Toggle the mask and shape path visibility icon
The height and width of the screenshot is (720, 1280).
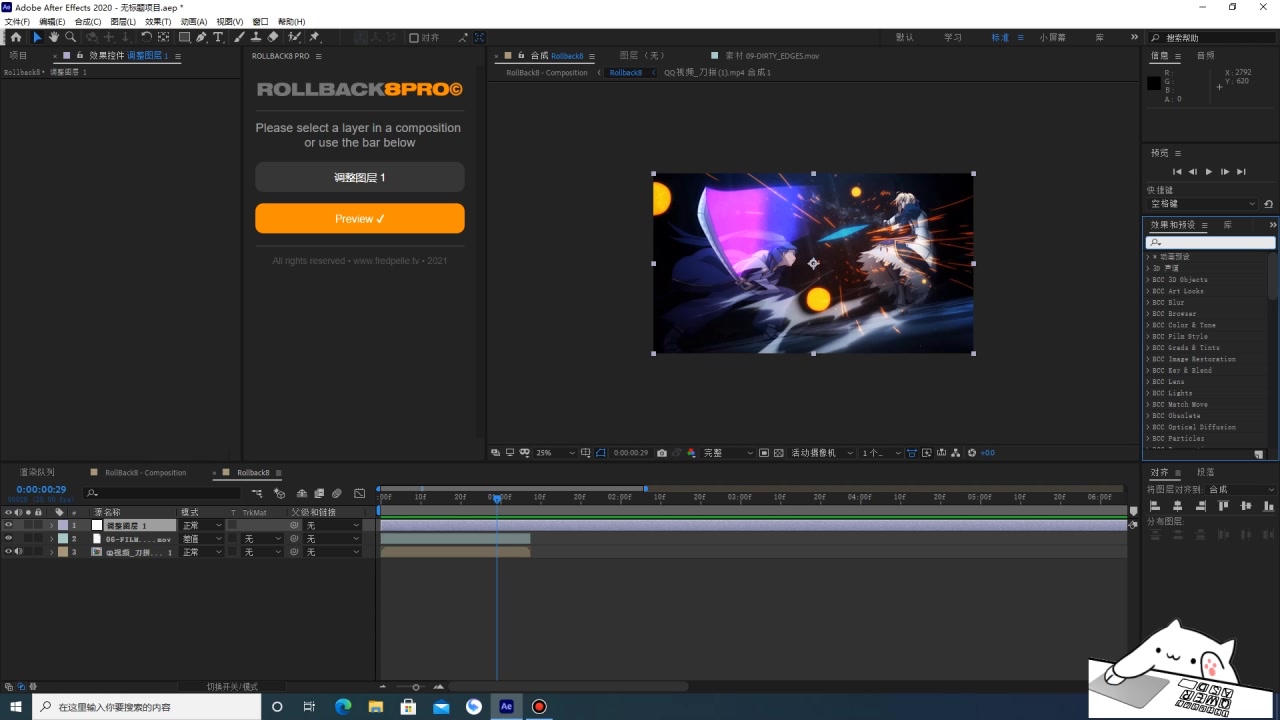(601, 452)
